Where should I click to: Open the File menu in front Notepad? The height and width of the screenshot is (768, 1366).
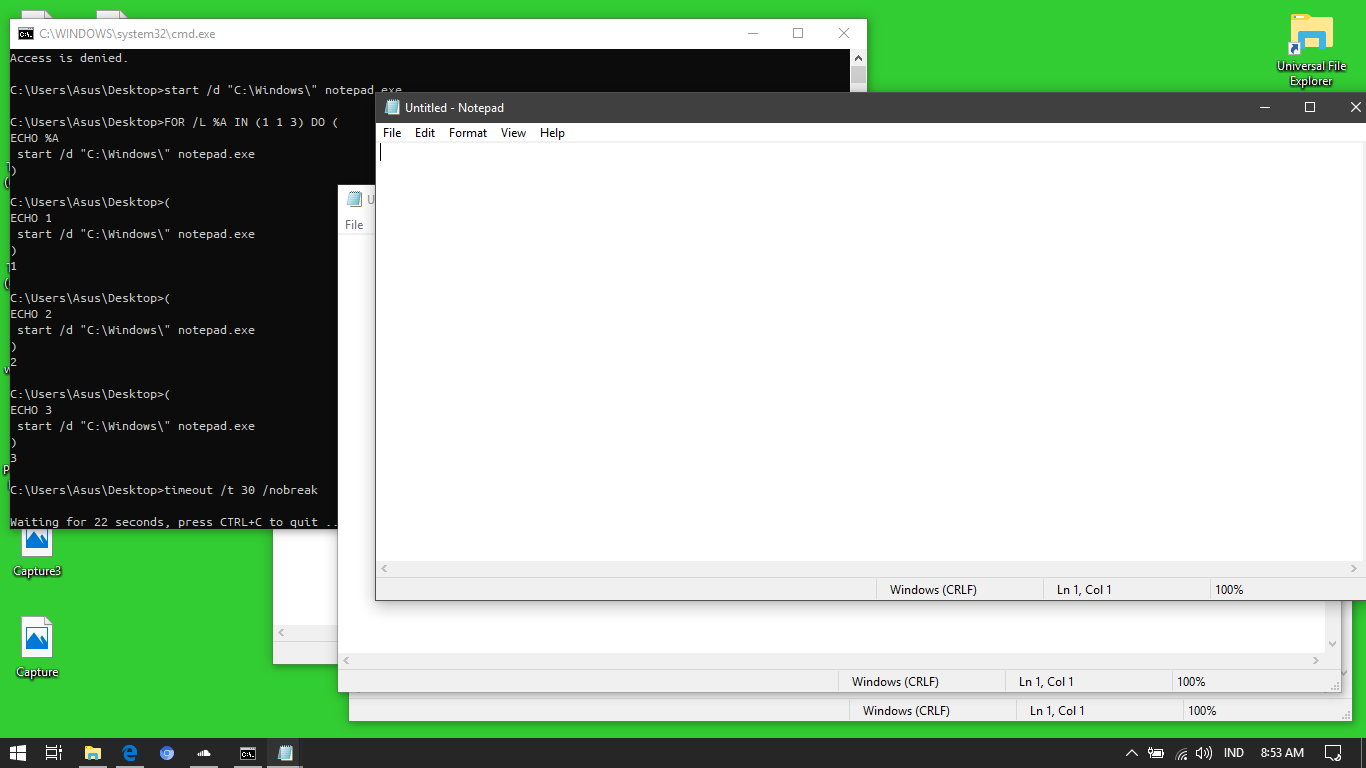[392, 133]
